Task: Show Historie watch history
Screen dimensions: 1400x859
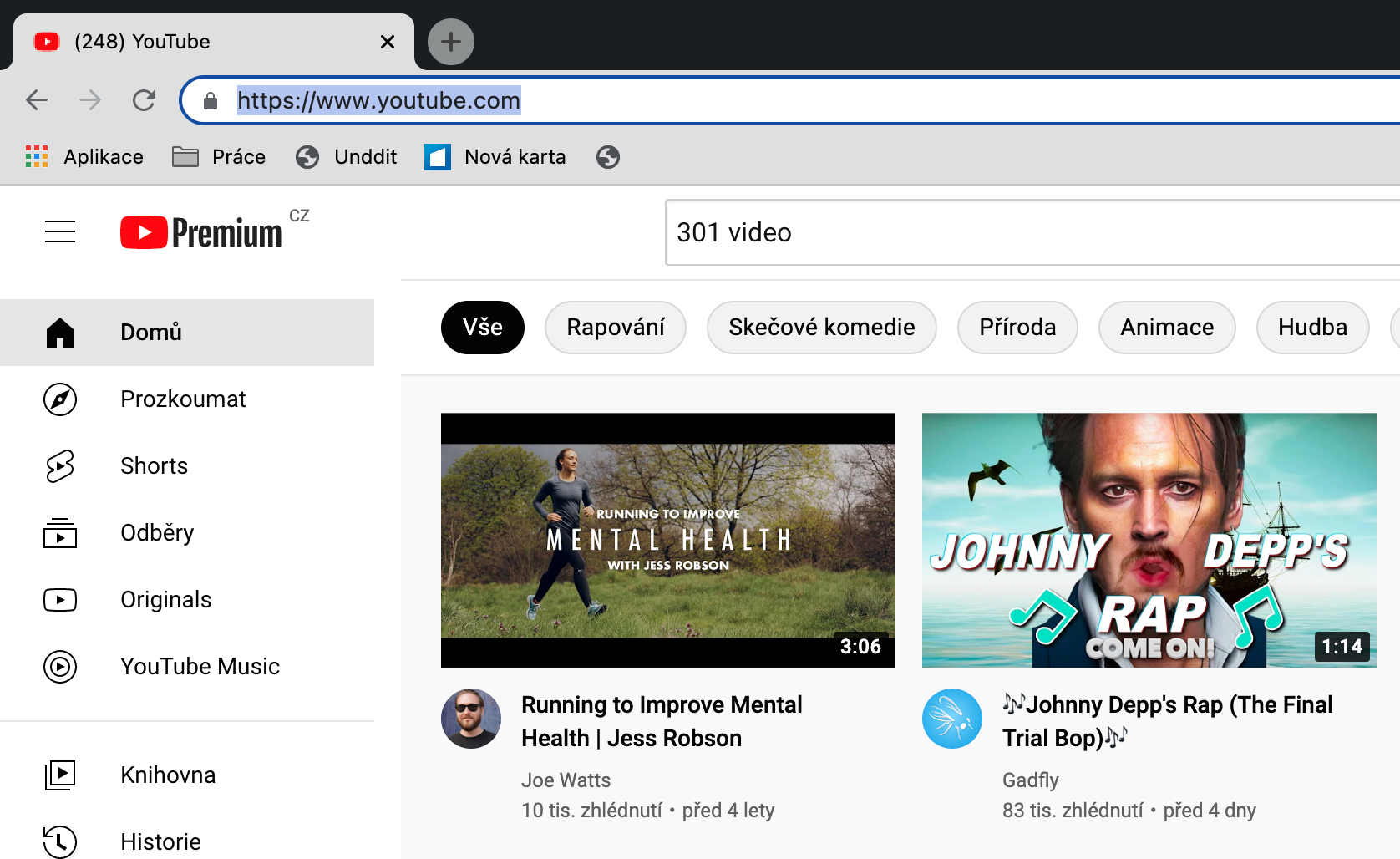Action: coord(160,841)
